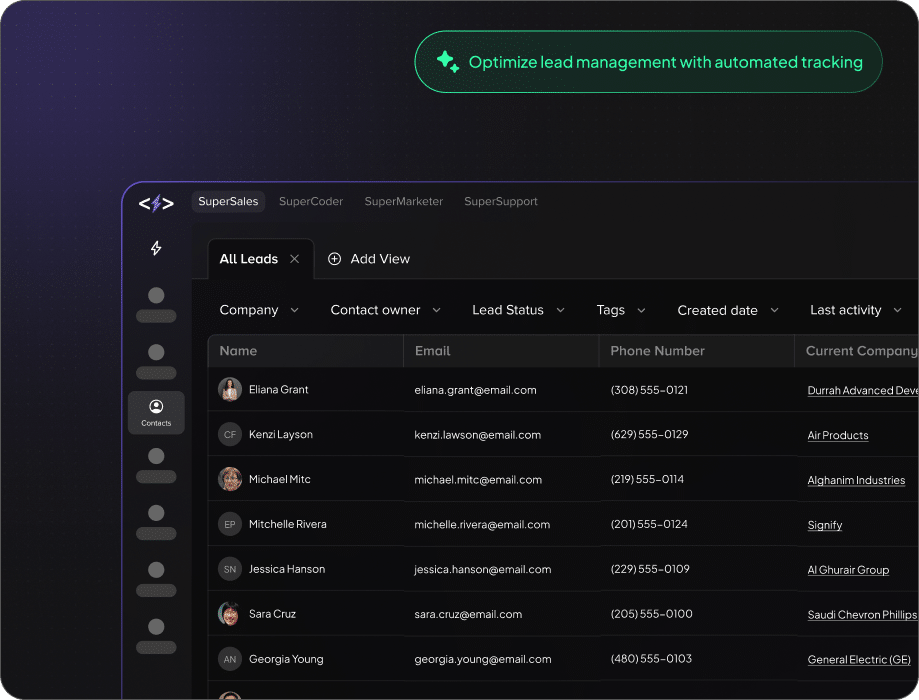Viewport: 919px width, 700px height.
Task: Click phone number (308) 555-0121
Action: click(649, 390)
